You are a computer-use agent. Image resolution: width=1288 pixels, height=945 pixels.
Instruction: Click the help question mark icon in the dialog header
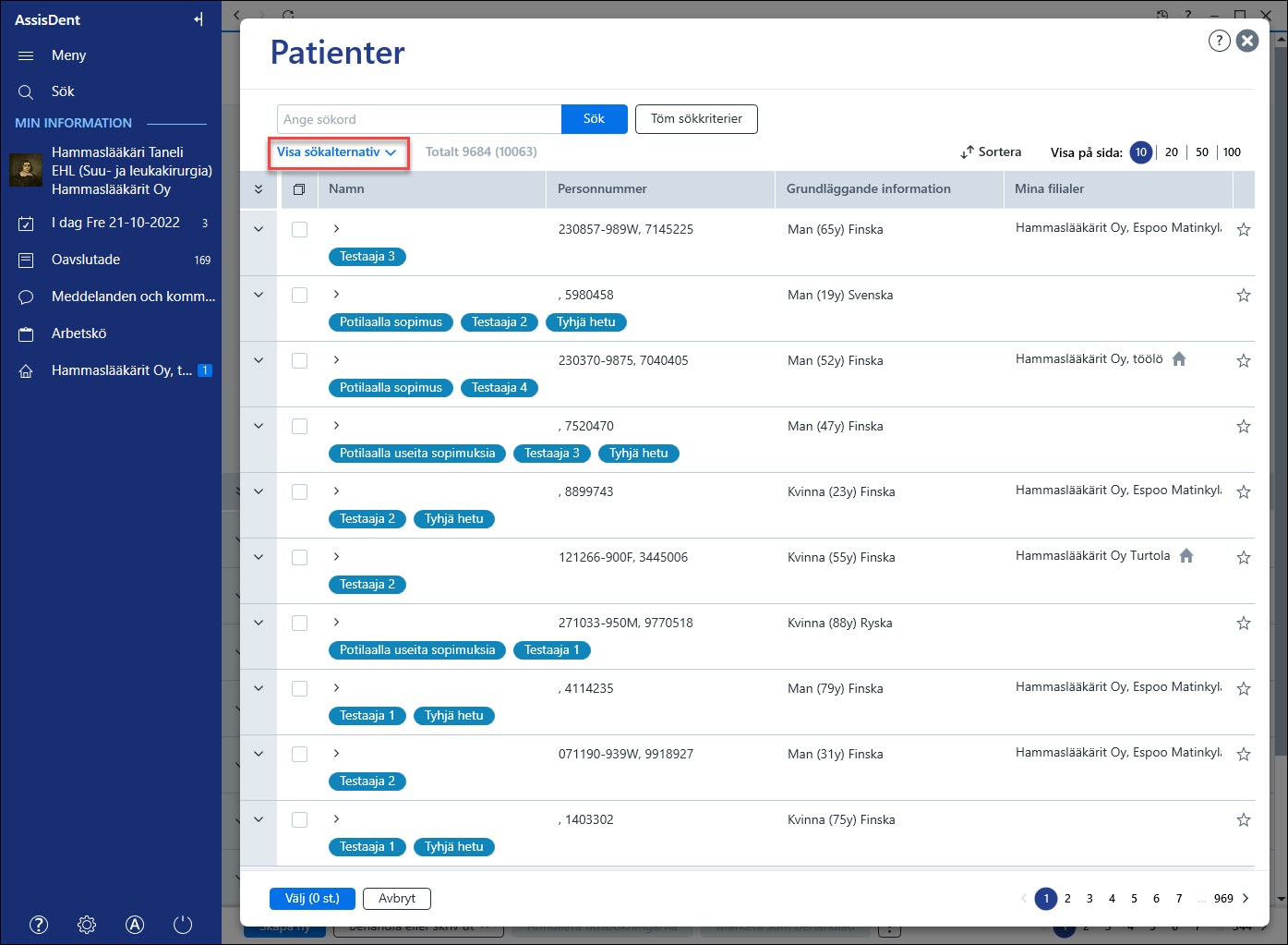coord(1219,41)
